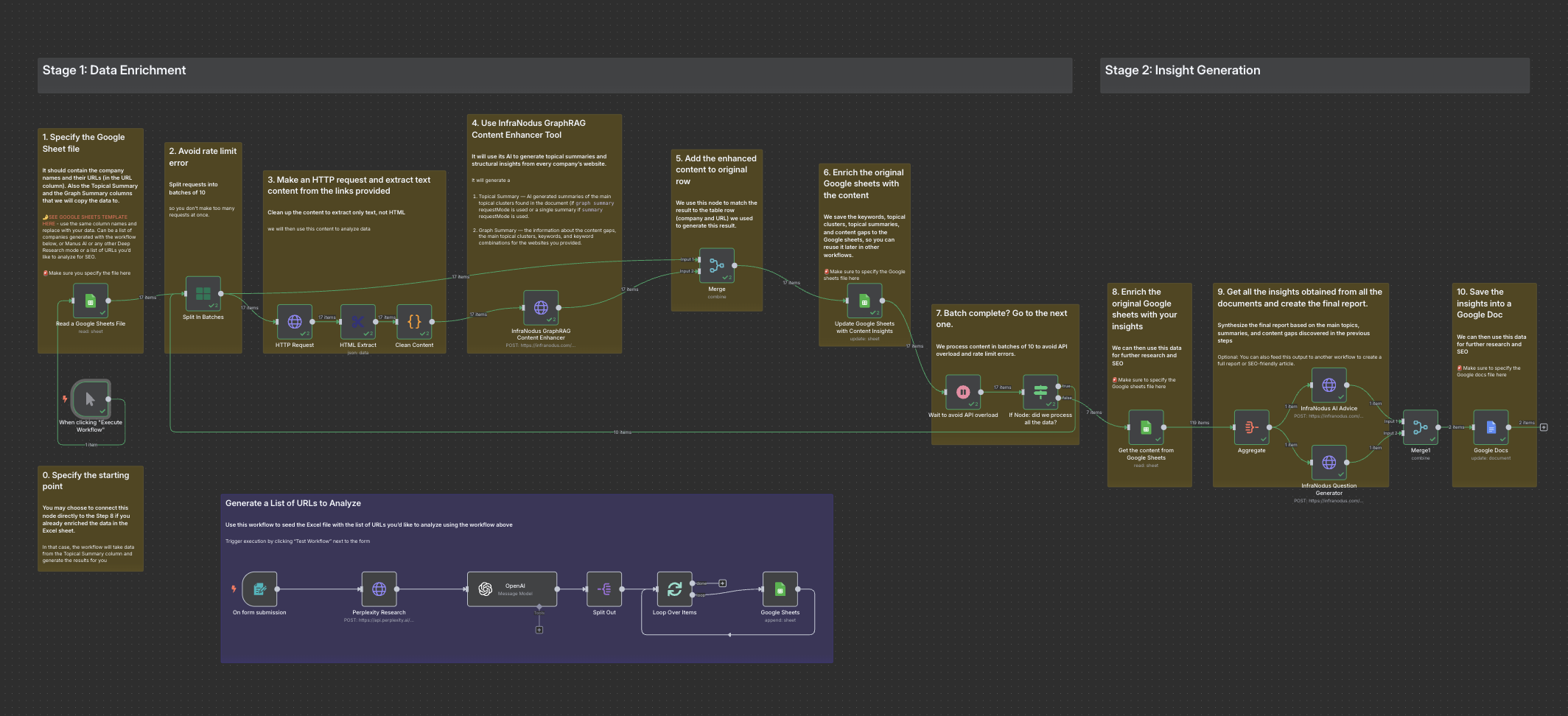Open the Google Sheets append sheet node
This screenshot has height=716, width=1568.
[x=780, y=589]
